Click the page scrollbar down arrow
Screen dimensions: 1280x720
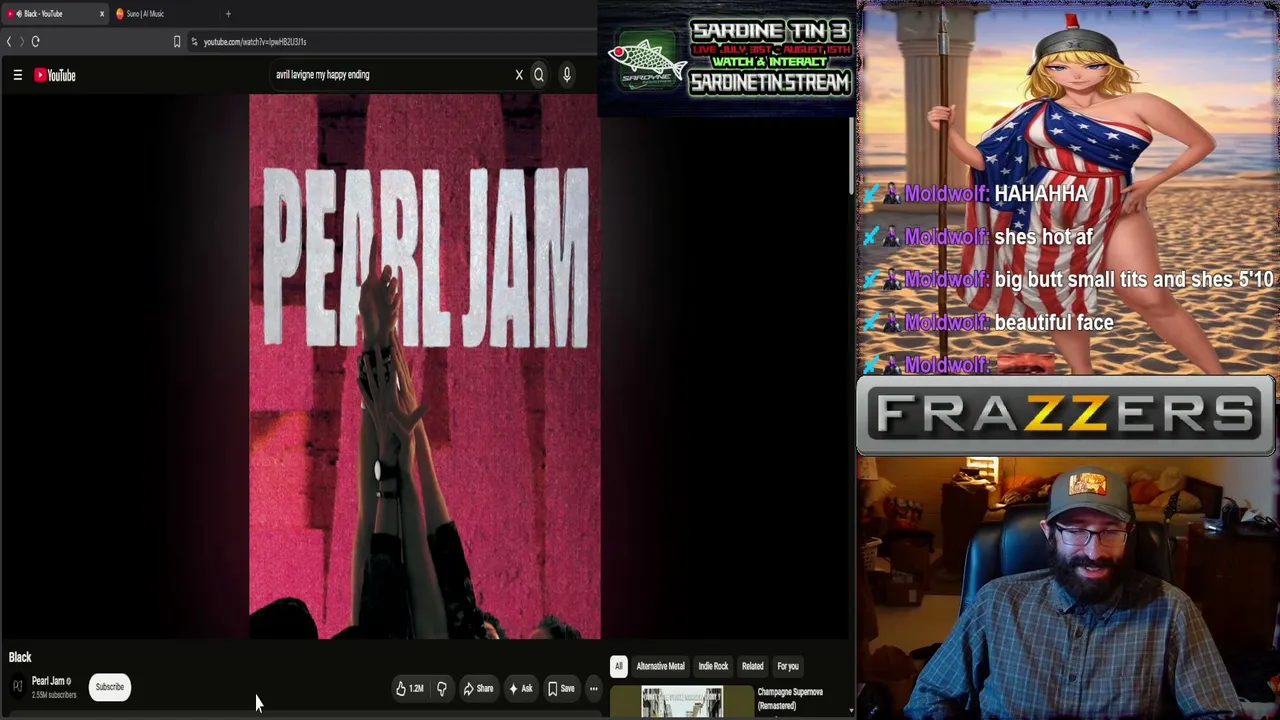(851, 711)
